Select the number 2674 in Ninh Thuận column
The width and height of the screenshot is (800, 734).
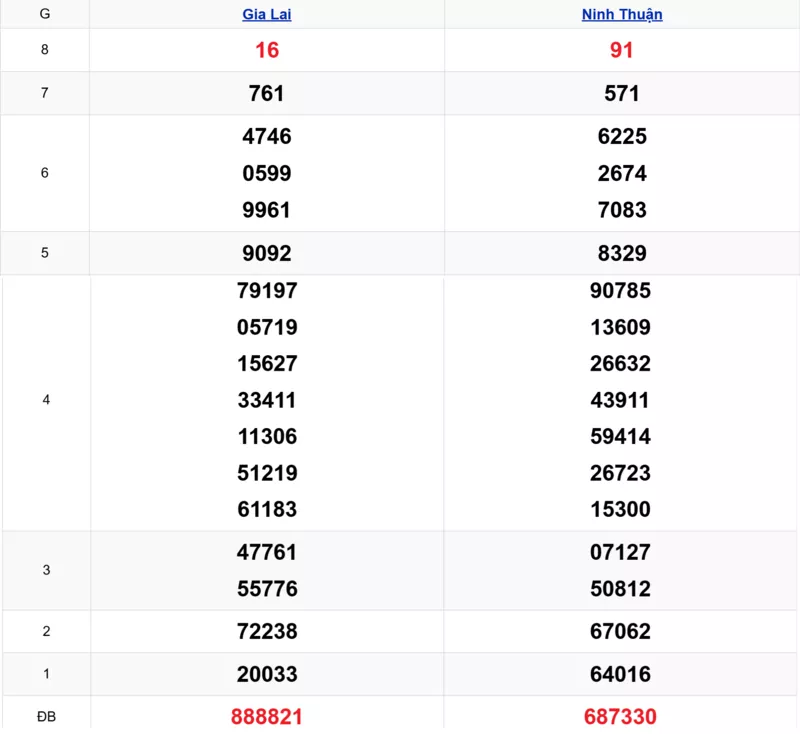[x=622, y=173]
